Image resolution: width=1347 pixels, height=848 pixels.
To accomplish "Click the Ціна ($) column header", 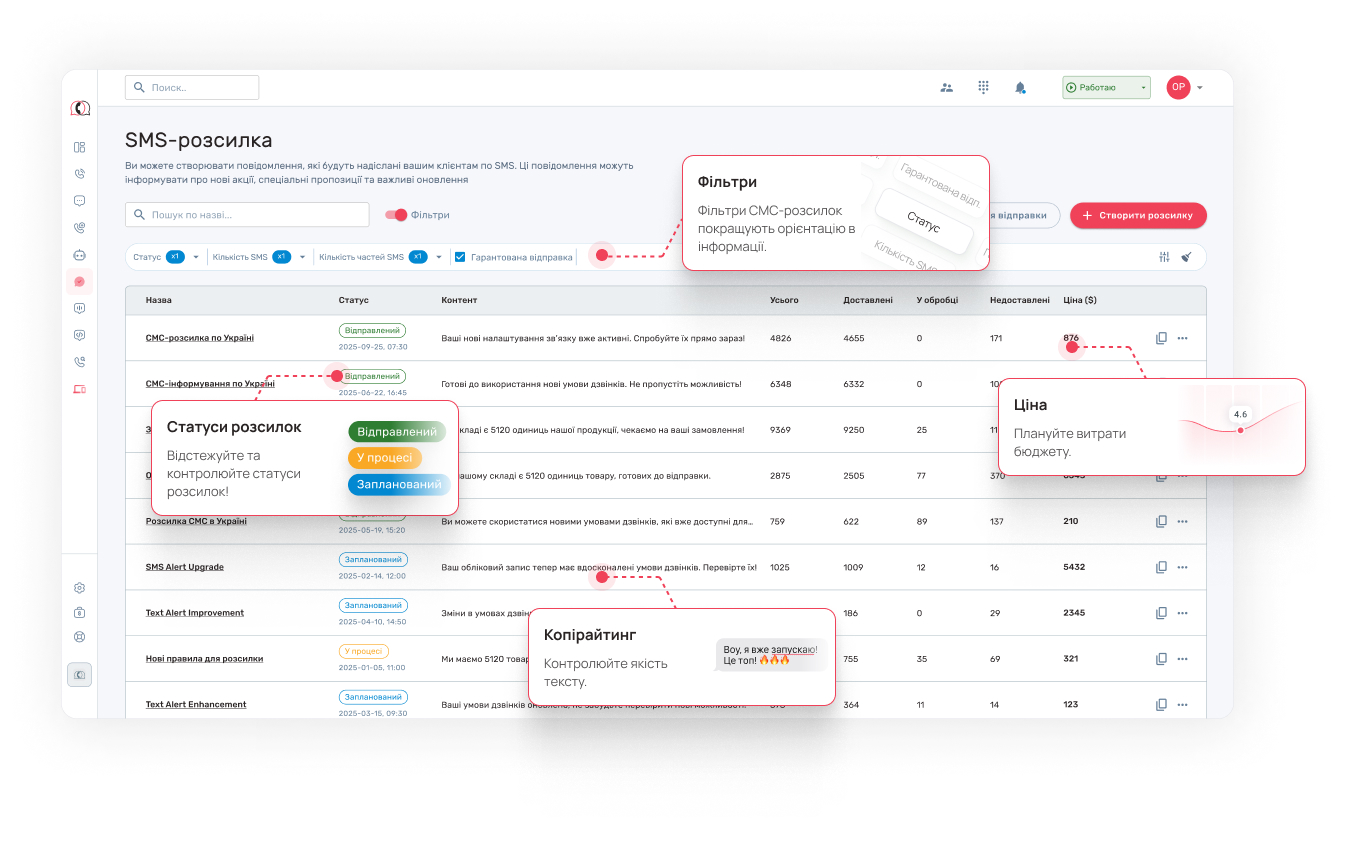I will click(x=1079, y=300).
